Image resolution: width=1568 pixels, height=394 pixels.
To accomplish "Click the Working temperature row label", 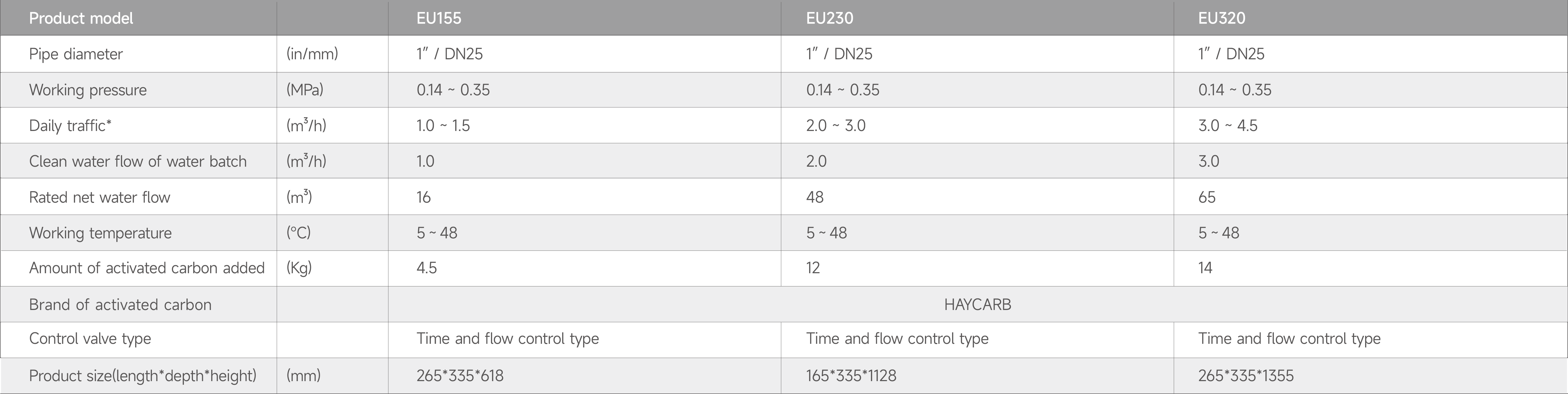I will (101, 233).
